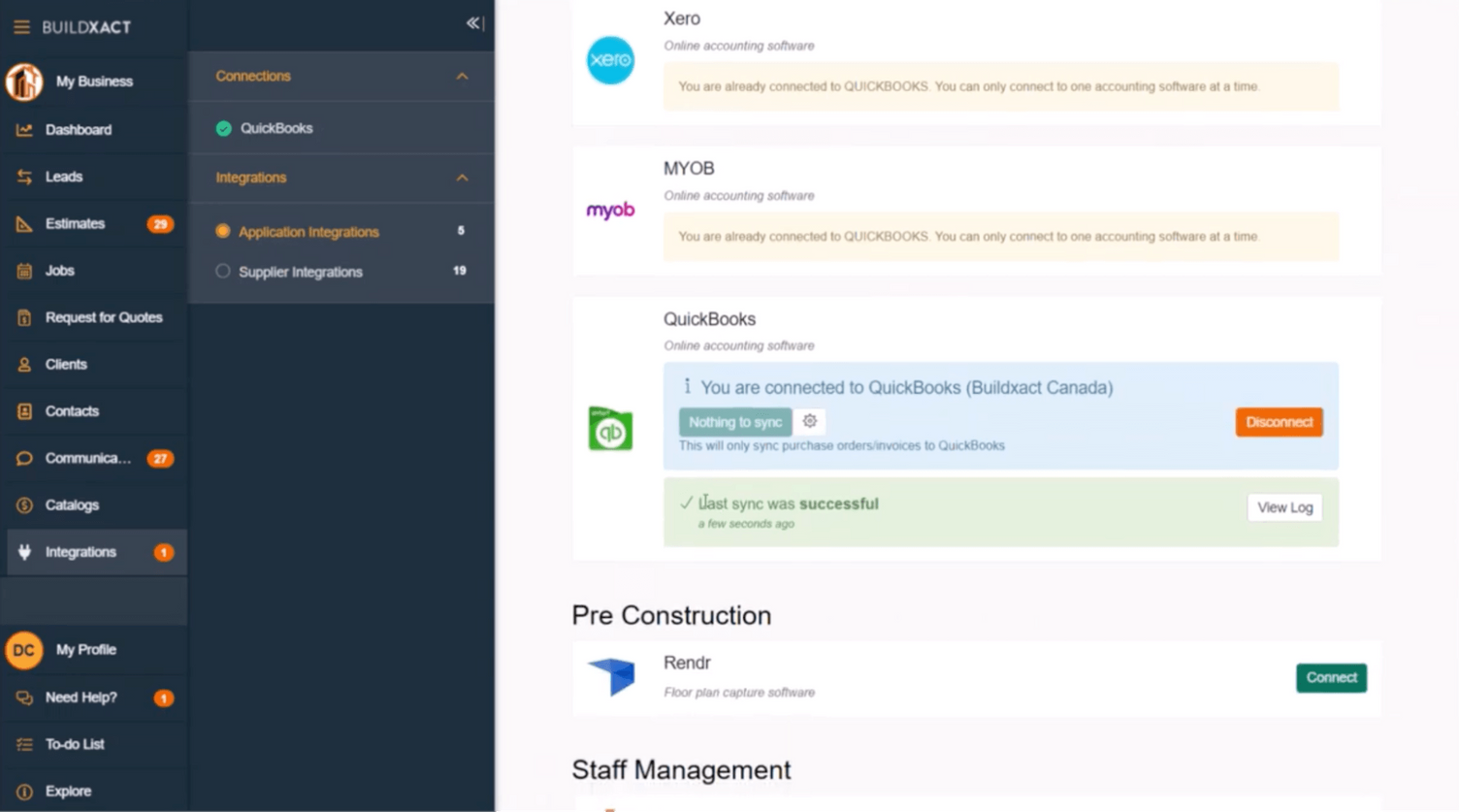1459x812 pixels.
Task: Disconnect QuickBooks with the orange button
Action: point(1279,422)
